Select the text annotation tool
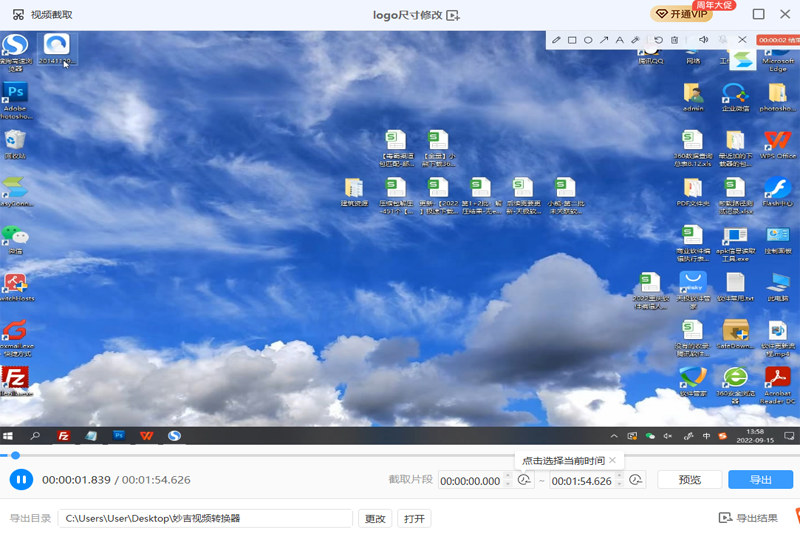Image resolution: width=800 pixels, height=533 pixels. 619,40
